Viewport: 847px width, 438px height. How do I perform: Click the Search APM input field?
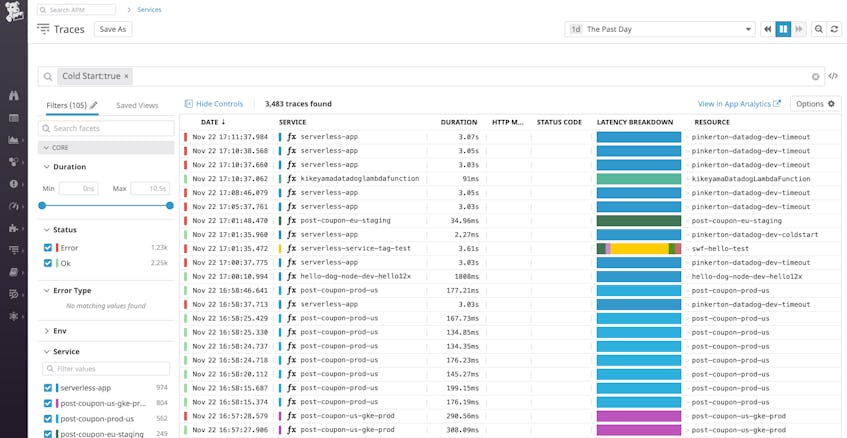76,10
